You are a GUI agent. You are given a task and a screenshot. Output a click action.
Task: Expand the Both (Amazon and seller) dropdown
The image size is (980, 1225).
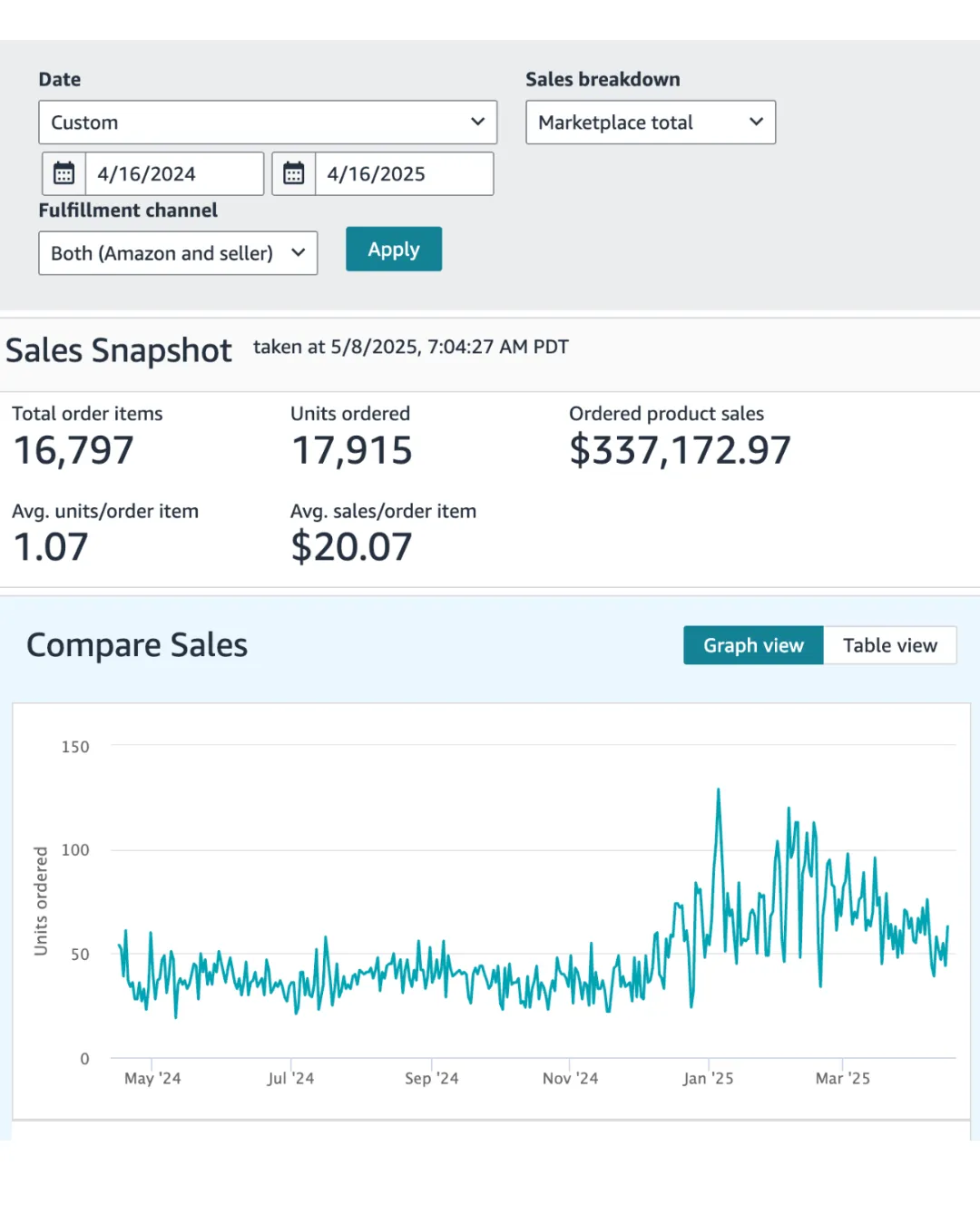[178, 253]
